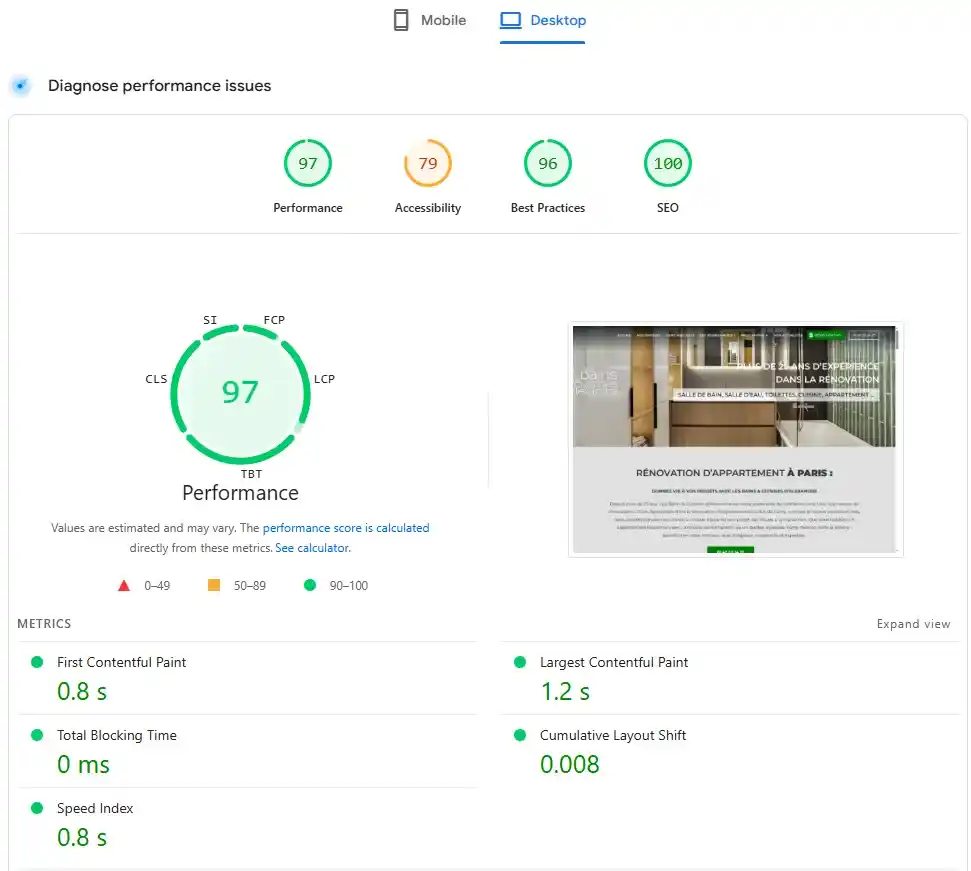Click the large Performance 97 circular gauge
Viewport: 971px width, 871px height.
[240, 392]
